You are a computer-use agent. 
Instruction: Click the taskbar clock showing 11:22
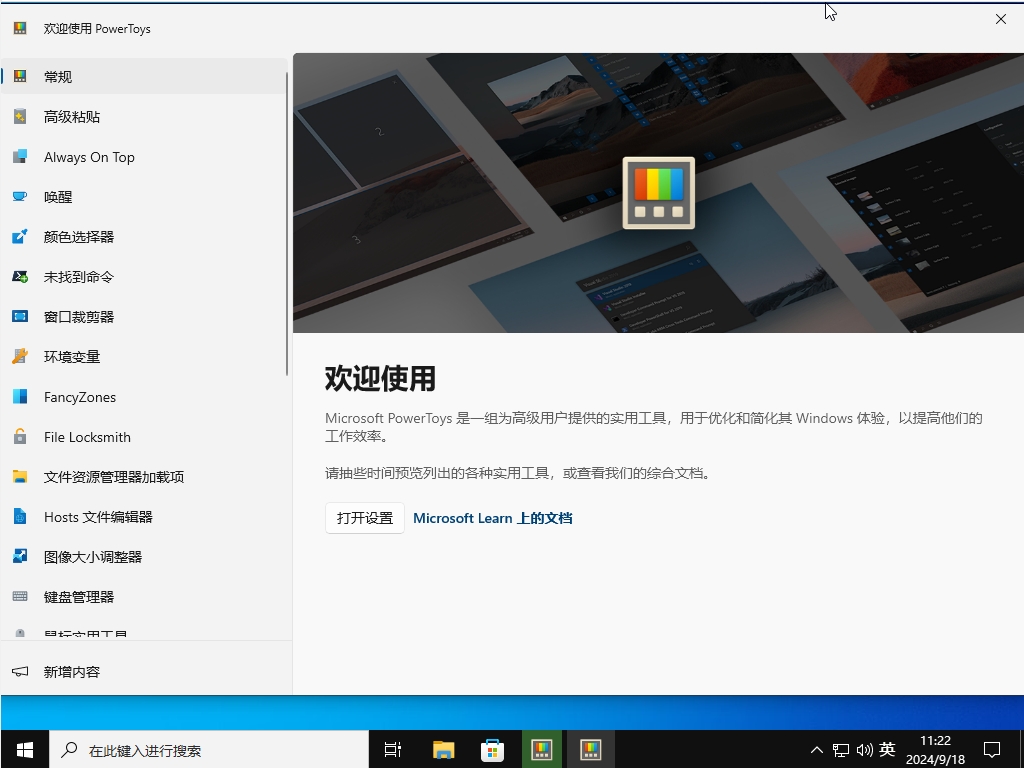935,750
